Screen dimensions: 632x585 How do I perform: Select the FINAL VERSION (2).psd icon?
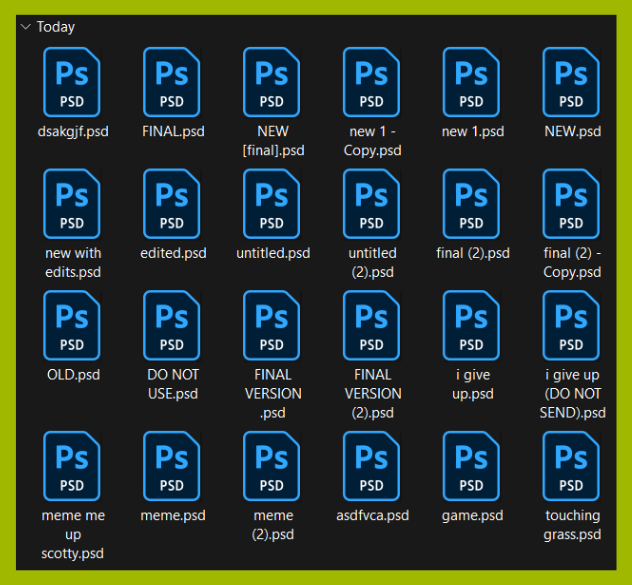pos(372,326)
